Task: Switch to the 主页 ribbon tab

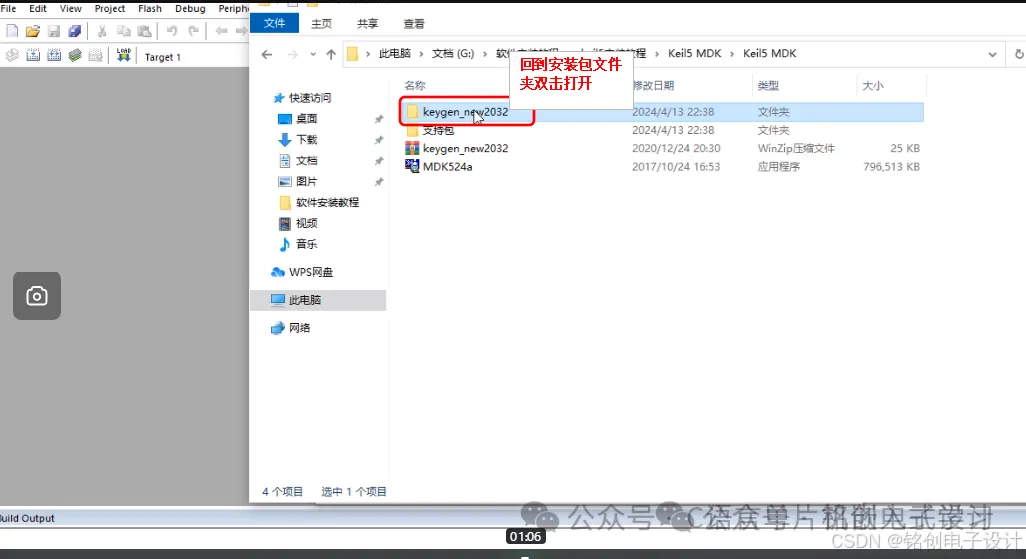Action: pos(321,24)
